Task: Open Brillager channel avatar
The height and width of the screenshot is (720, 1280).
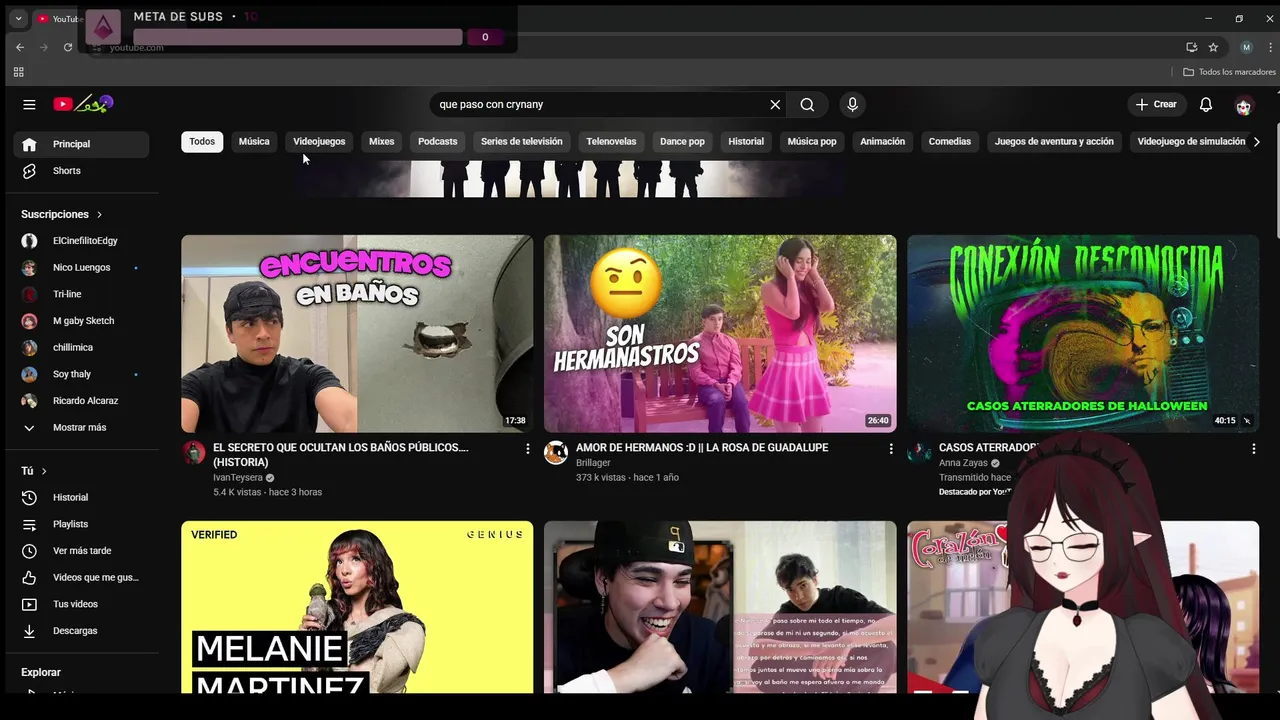Action: point(556,452)
